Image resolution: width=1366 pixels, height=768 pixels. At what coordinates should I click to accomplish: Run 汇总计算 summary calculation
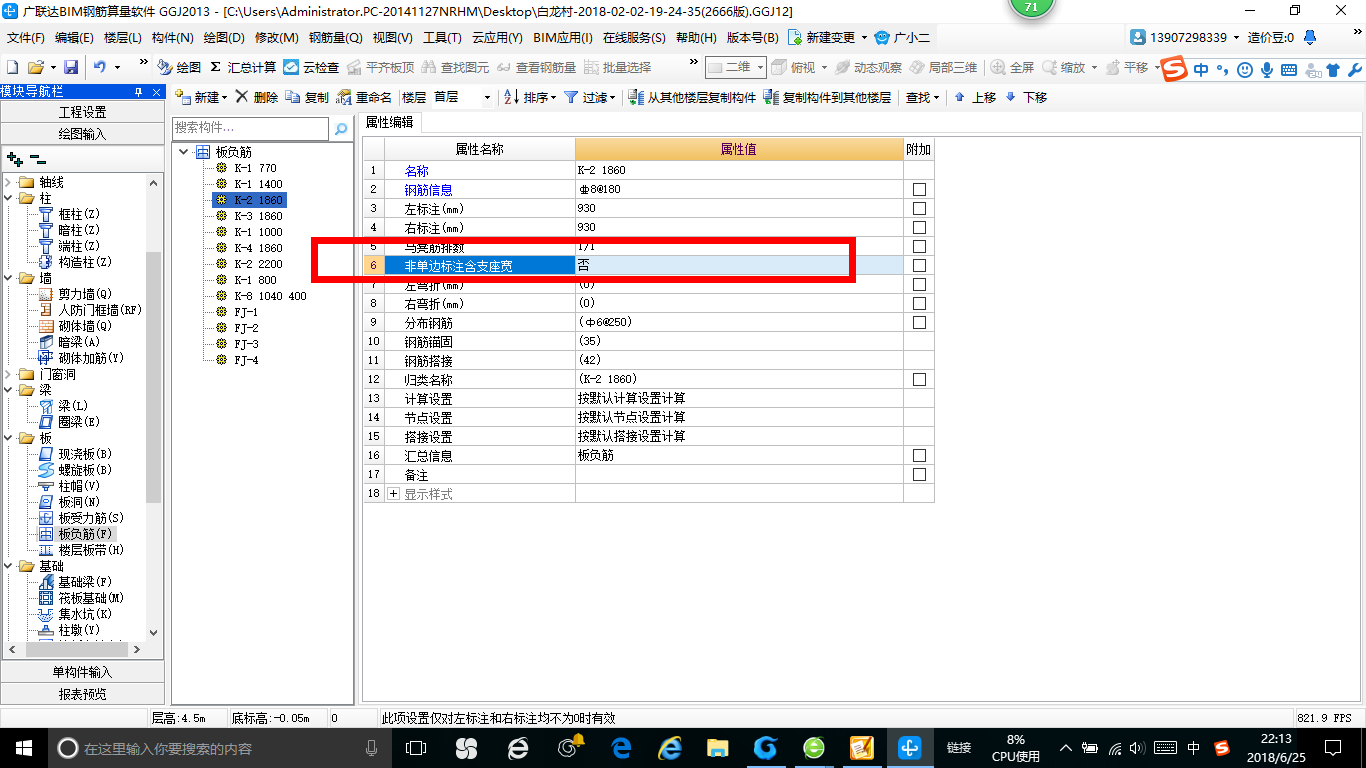243,67
